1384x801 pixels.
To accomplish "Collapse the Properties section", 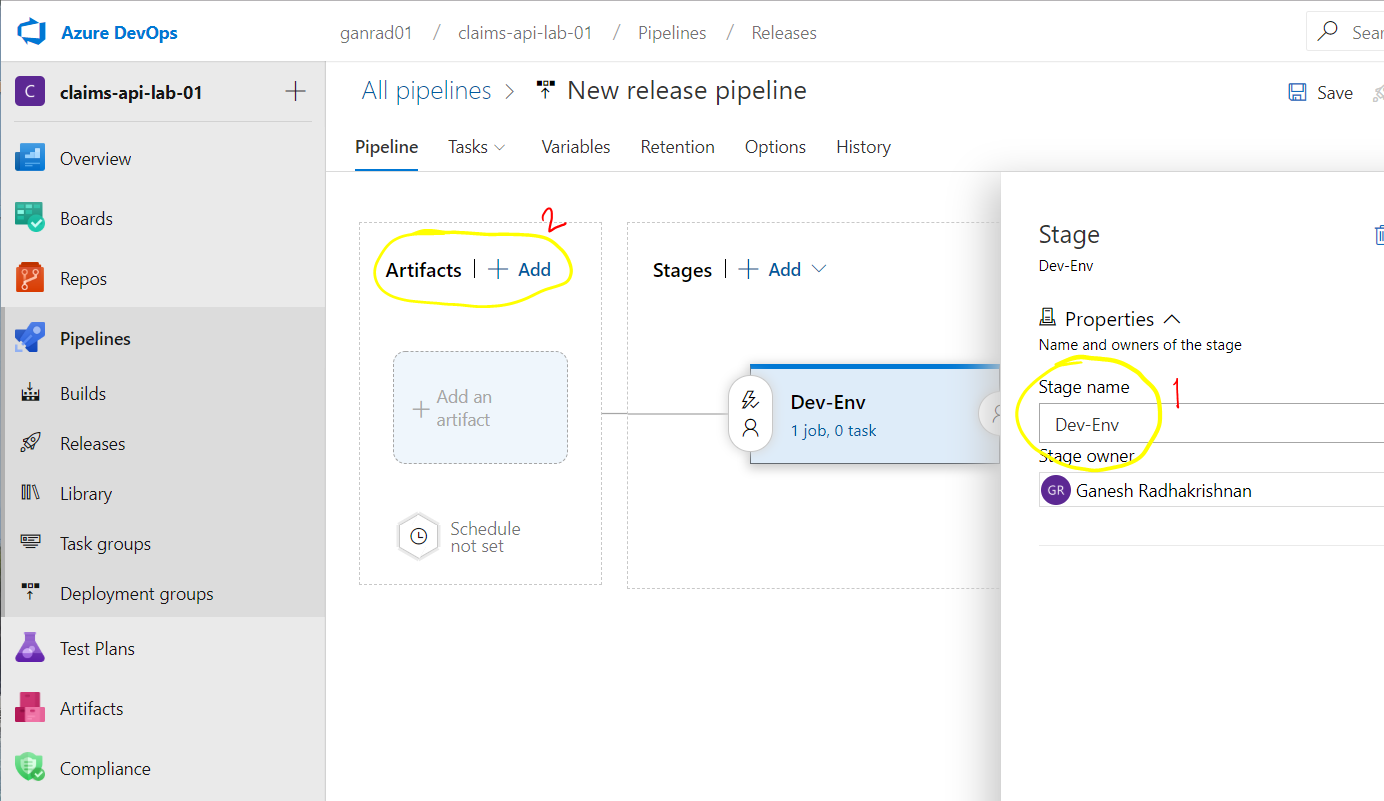I will [1173, 319].
